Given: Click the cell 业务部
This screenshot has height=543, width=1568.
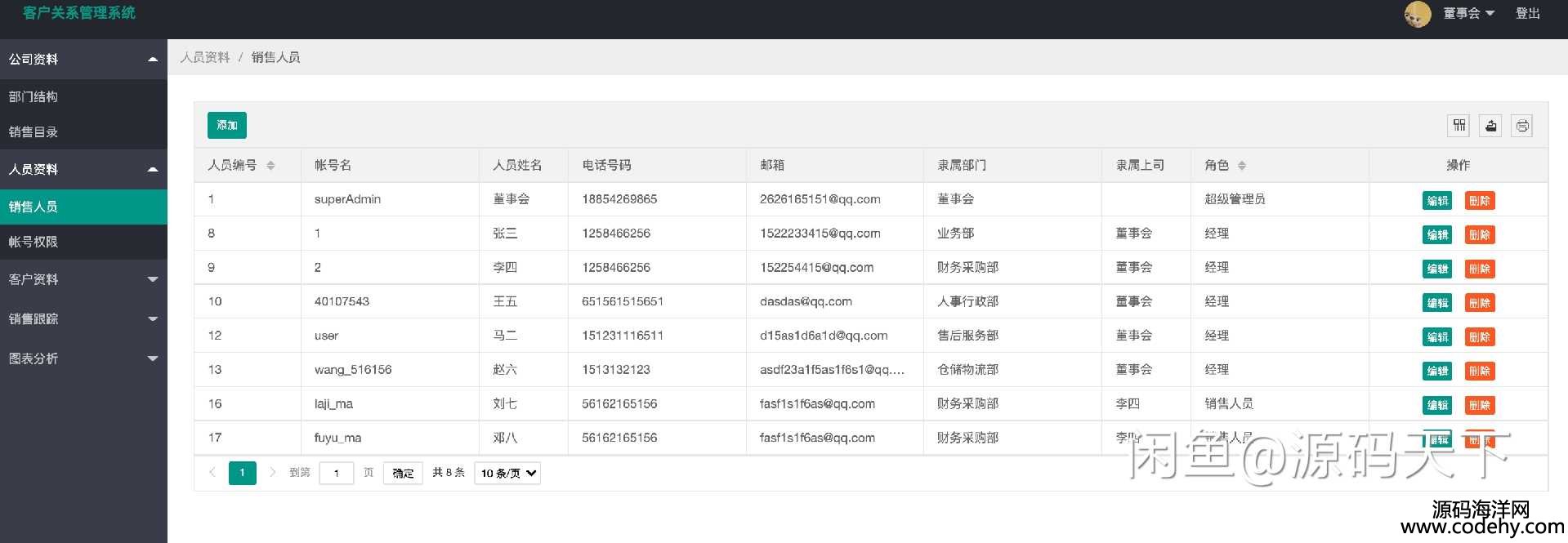Looking at the screenshot, I should [x=955, y=234].
